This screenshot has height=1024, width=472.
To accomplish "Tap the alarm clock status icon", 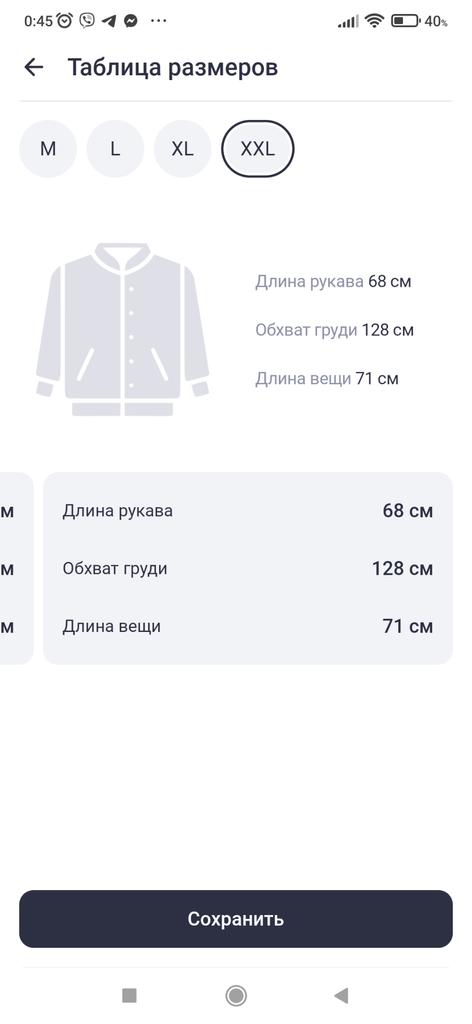I will (65, 21).
